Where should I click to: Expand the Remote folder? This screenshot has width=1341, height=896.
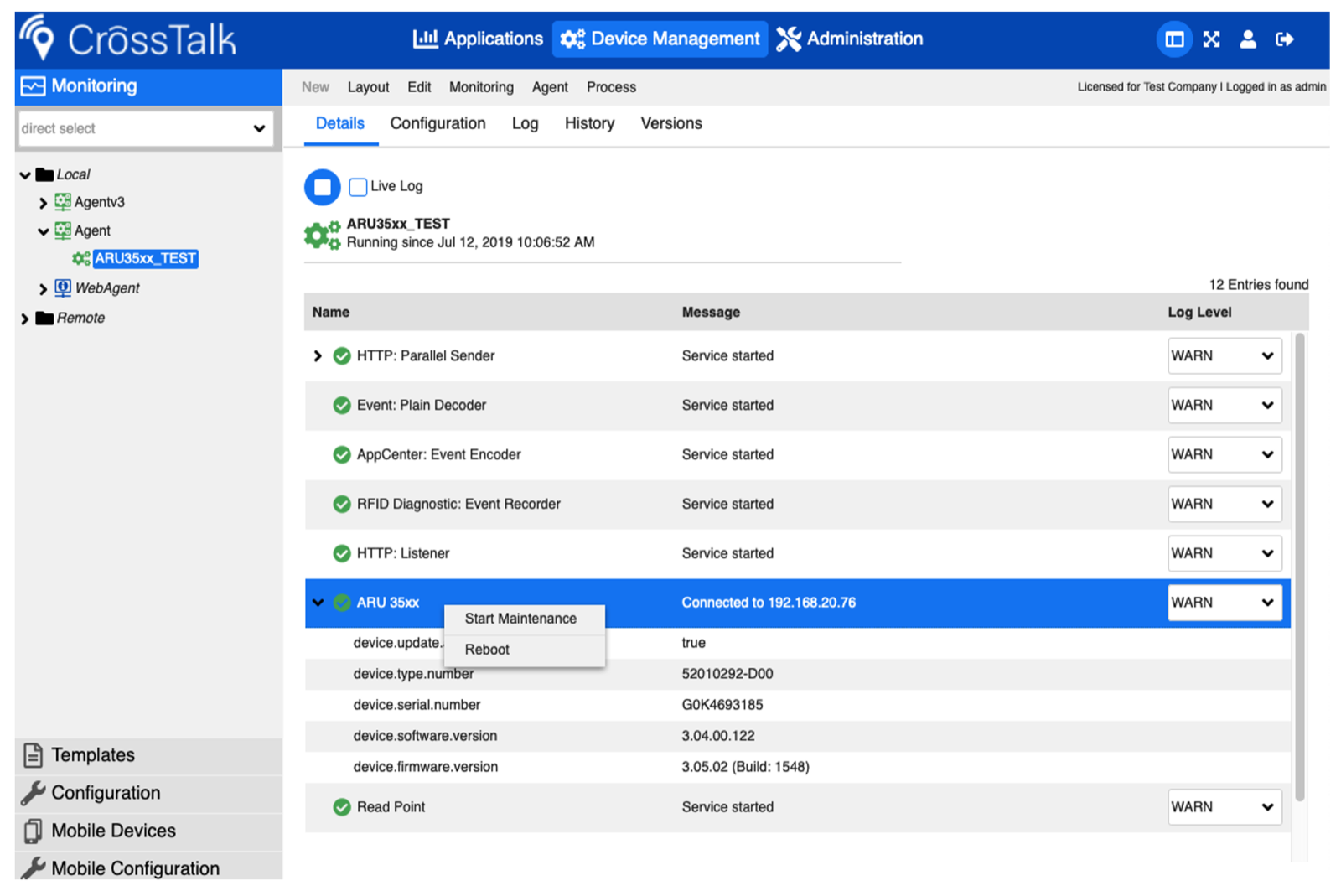(25, 319)
